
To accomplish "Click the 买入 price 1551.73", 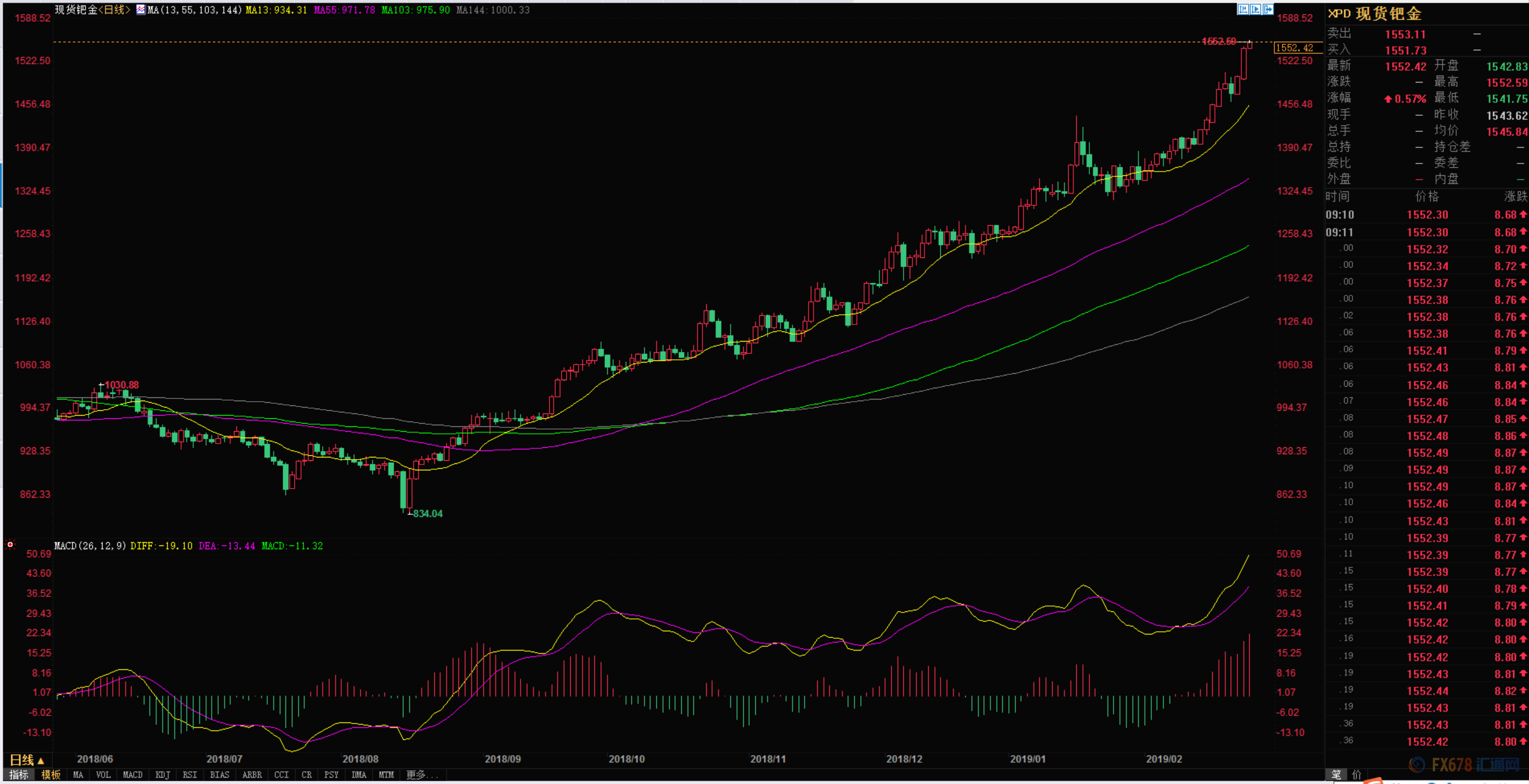I will click(x=1406, y=50).
